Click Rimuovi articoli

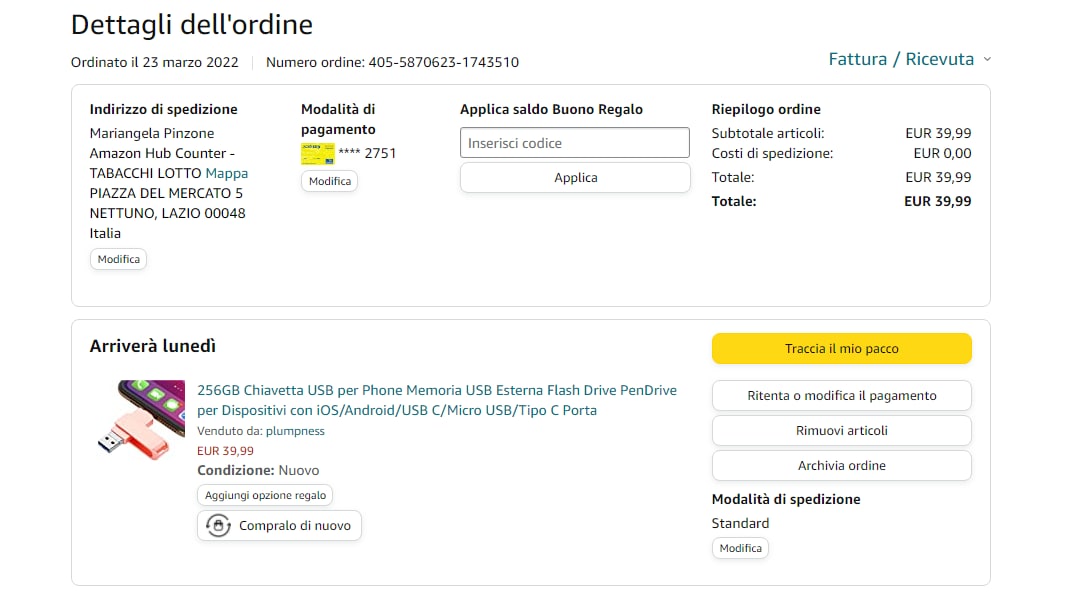click(x=841, y=430)
